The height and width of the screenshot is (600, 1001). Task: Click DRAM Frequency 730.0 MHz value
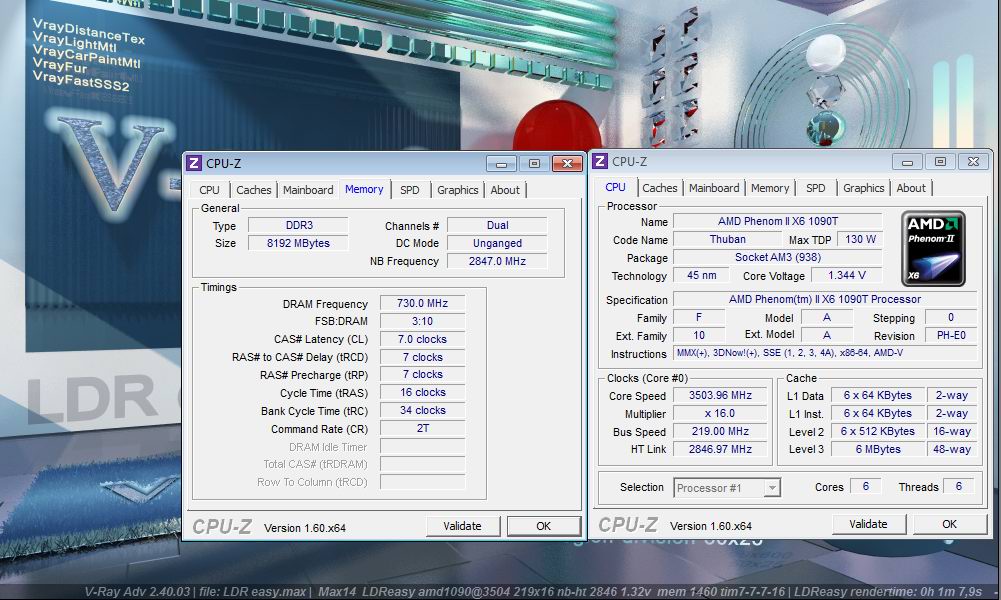(x=423, y=303)
